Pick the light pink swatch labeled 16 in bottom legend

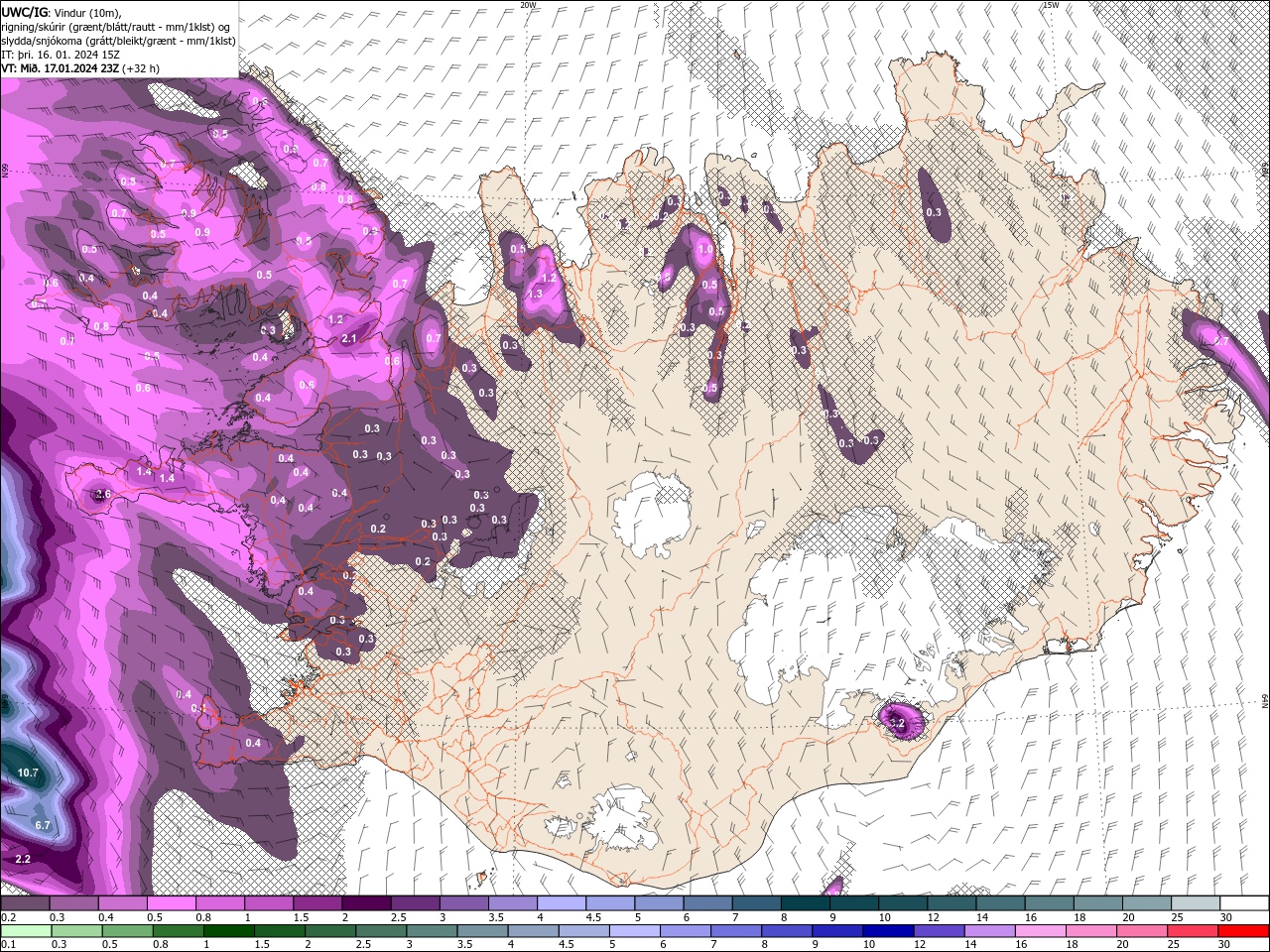pos(1041,930)
